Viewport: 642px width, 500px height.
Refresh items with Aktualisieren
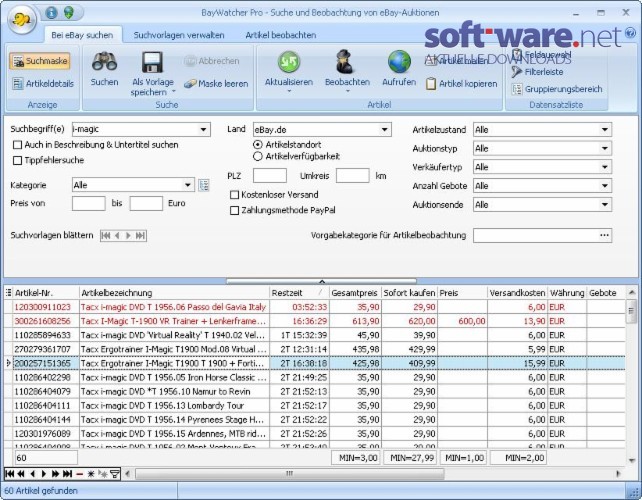[289, 70]
